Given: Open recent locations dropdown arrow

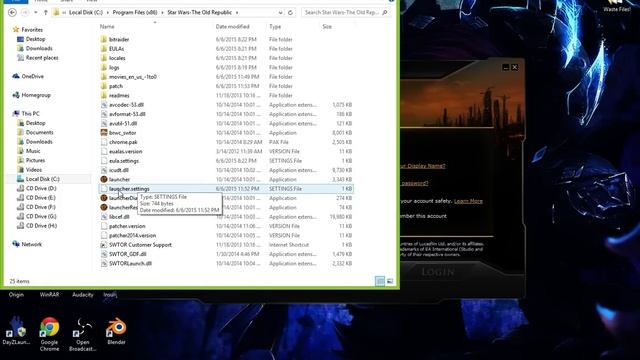Looking at the screenshot, I should (x=36, y=13).
